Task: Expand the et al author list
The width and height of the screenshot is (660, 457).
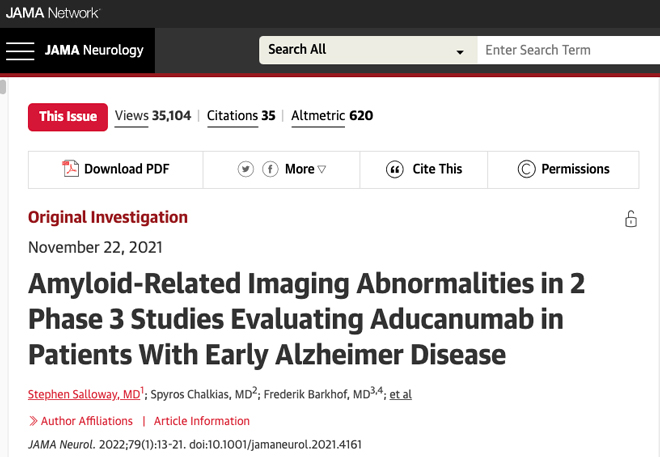Action: (401, 394)
